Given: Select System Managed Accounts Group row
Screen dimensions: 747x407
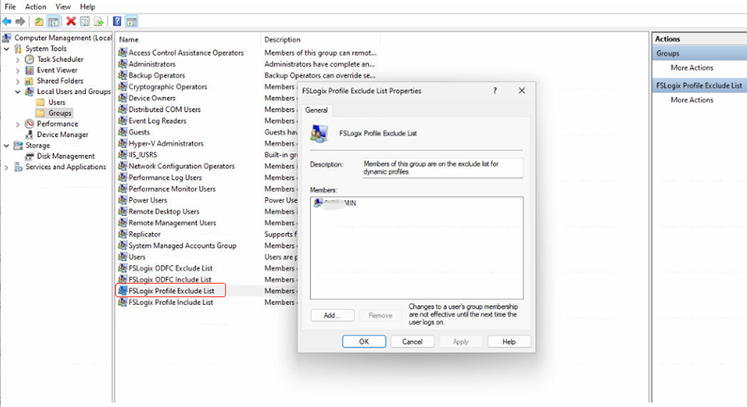Looking at the screenshot, I should (x=182, y=245).
